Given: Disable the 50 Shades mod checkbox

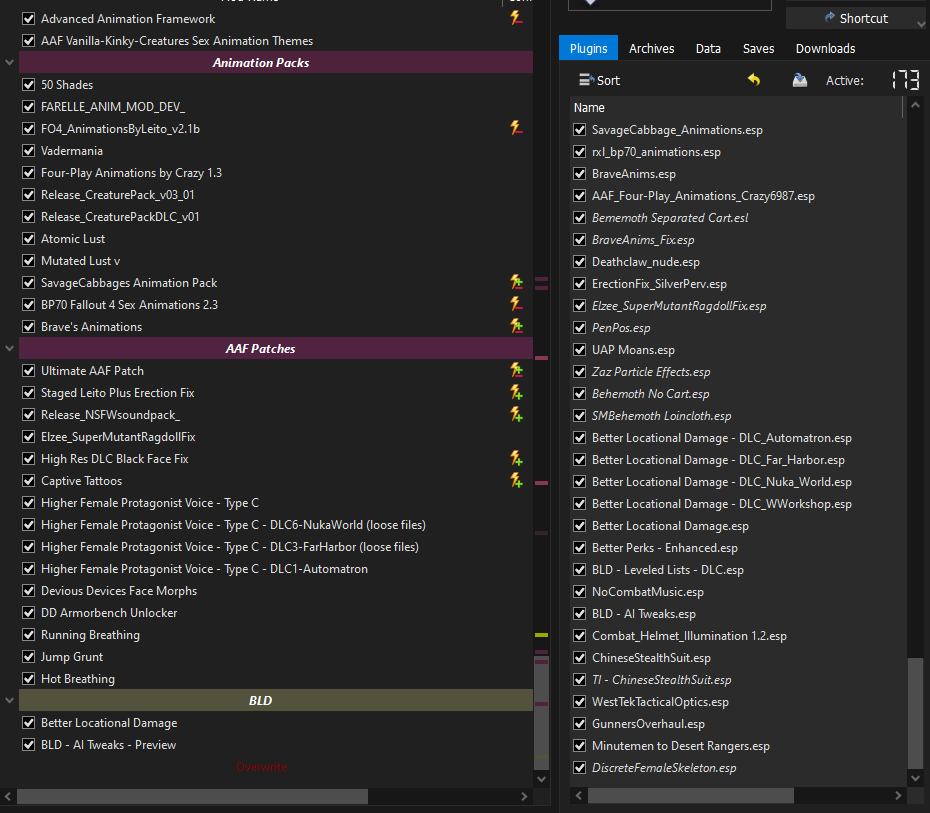Looking at the screenshot, I should 28,84.
